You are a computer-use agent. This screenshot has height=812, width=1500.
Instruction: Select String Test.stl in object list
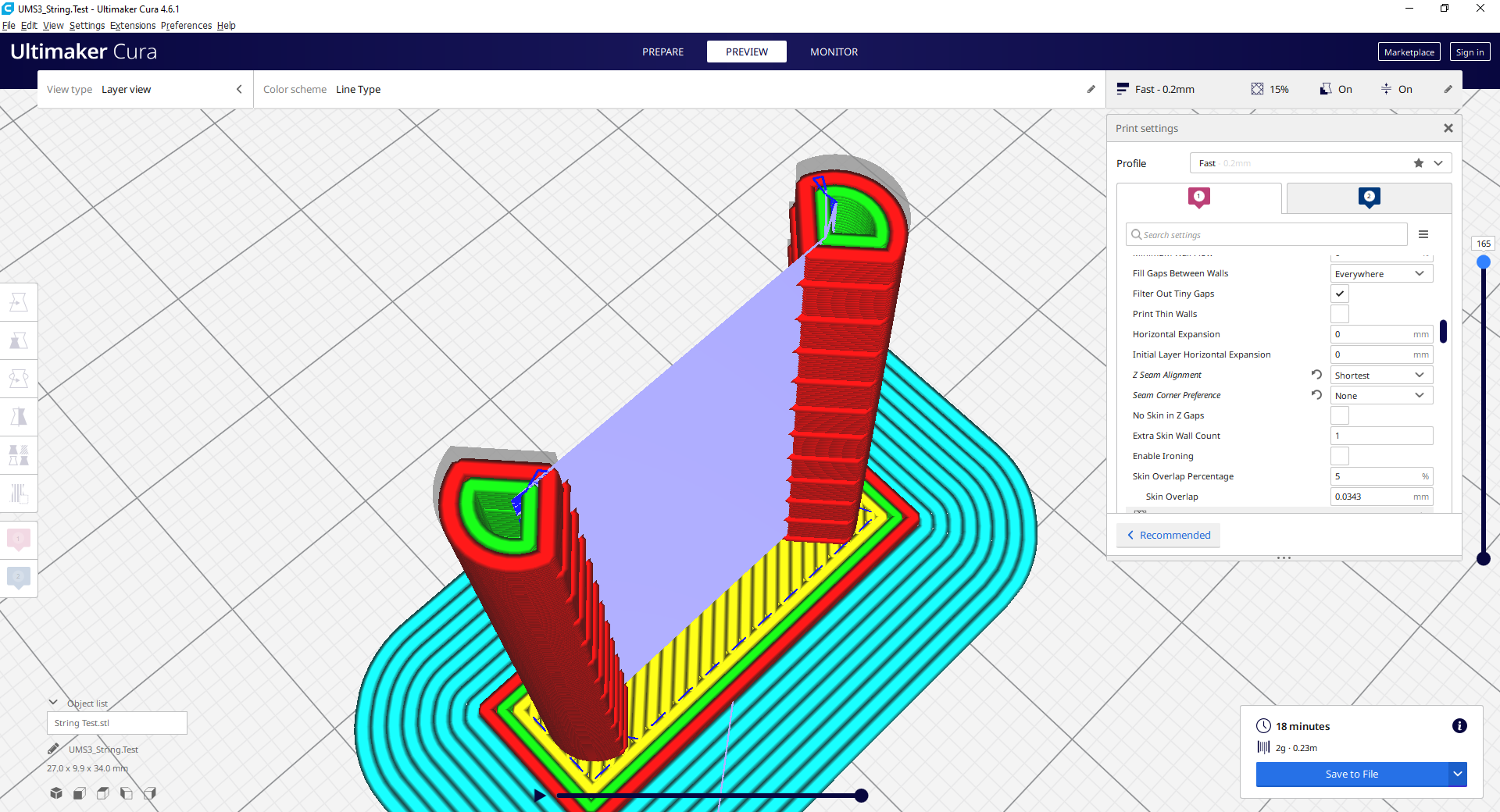(117, 723)
